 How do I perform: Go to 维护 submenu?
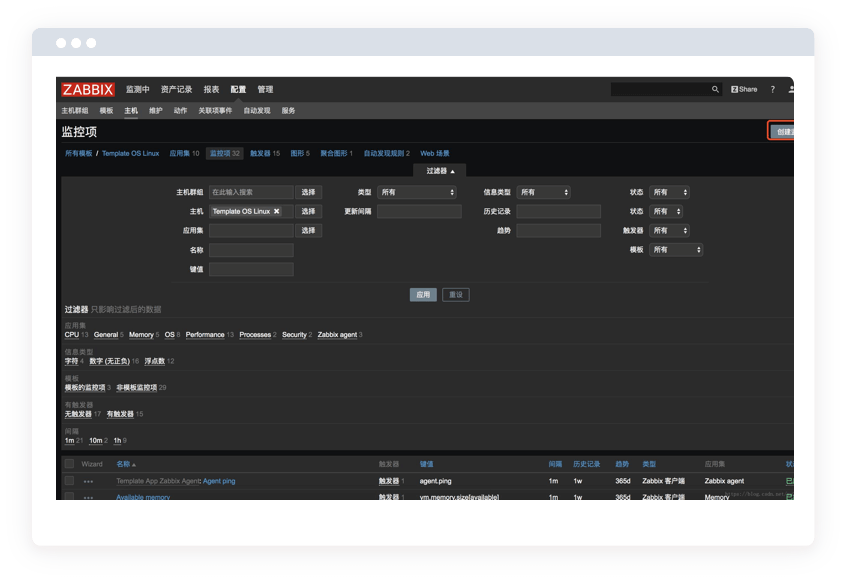point(156,111)
